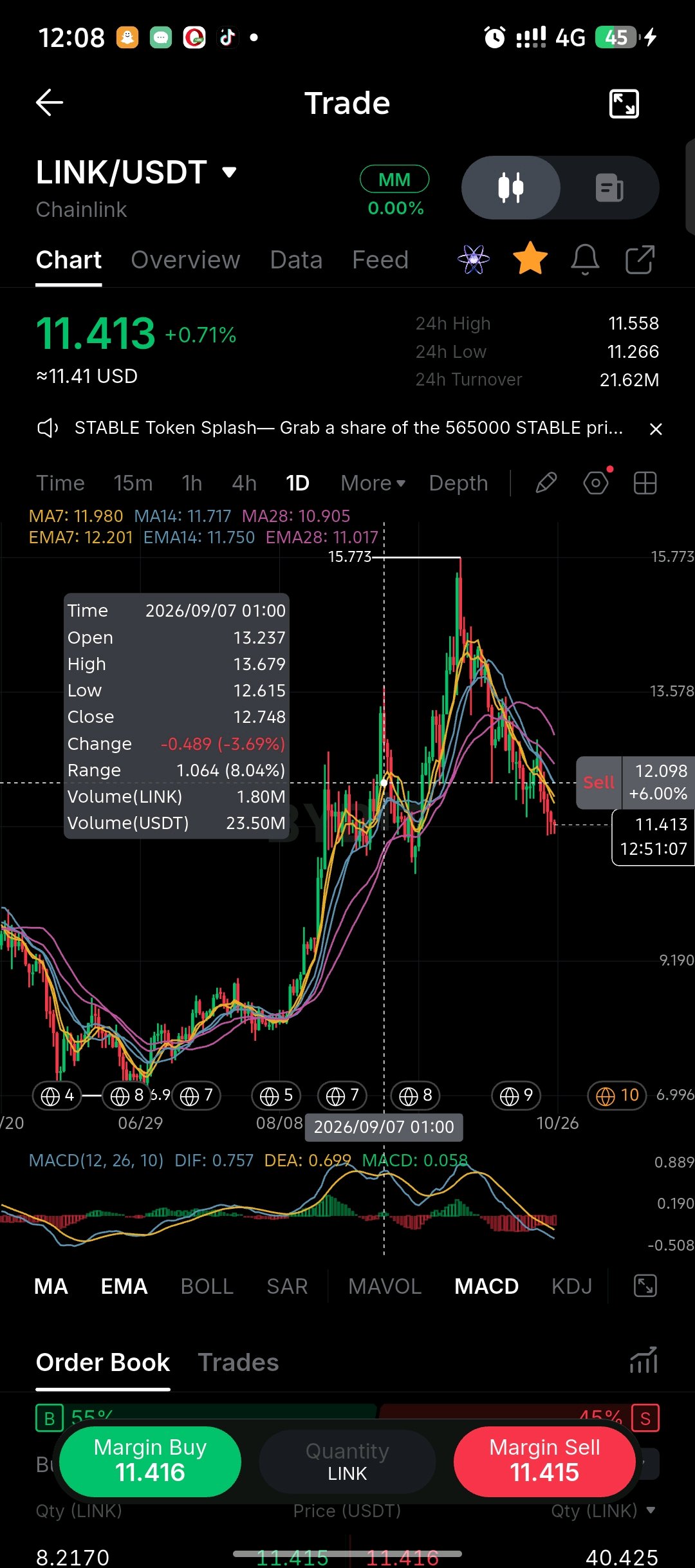
Task: Open the chart layout grid icon
Action: click(x=645, y=483)
